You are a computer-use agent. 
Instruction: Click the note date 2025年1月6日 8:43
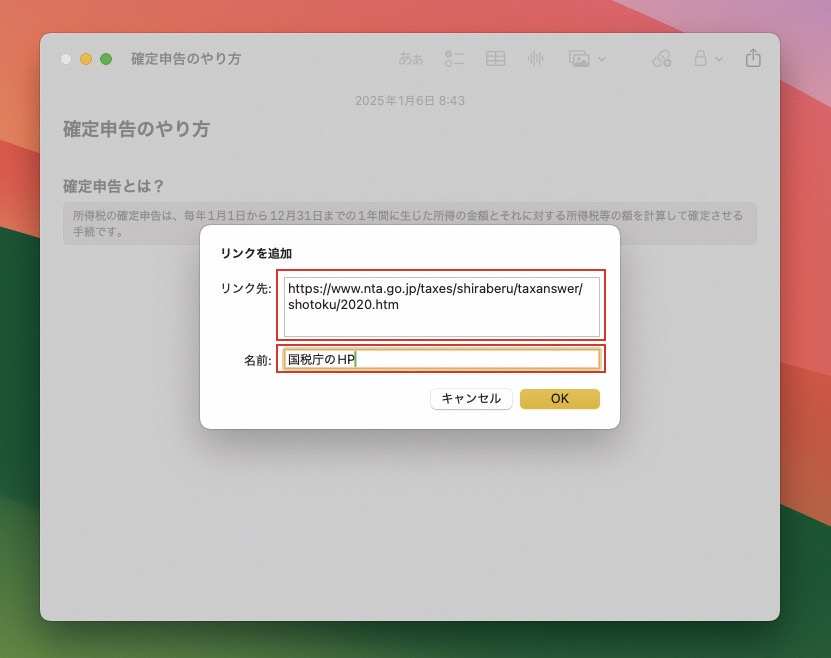tap(410, 101)
